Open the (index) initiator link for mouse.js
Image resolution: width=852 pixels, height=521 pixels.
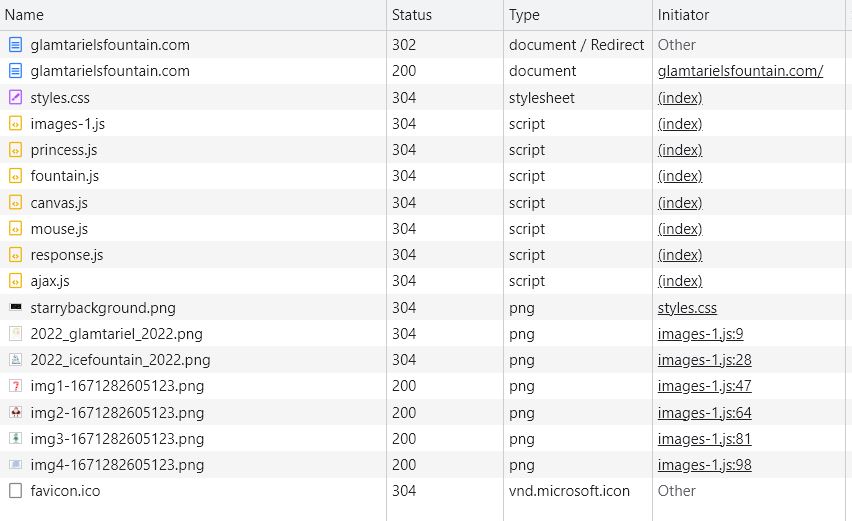(x=680, y=229)
